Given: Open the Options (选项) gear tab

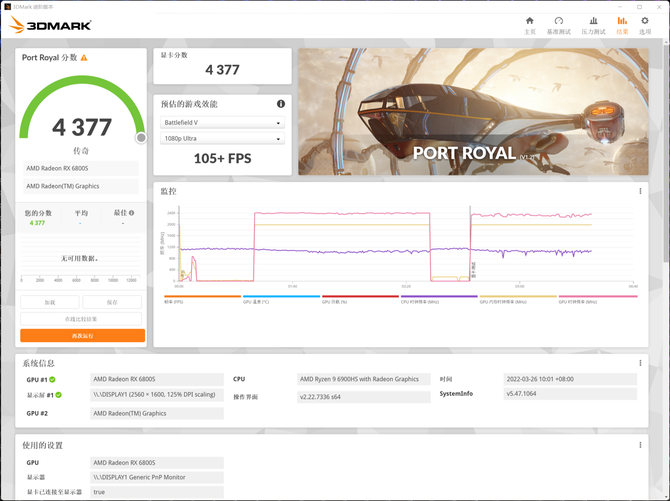Looking at the screenshot, I should pos(645,25).
